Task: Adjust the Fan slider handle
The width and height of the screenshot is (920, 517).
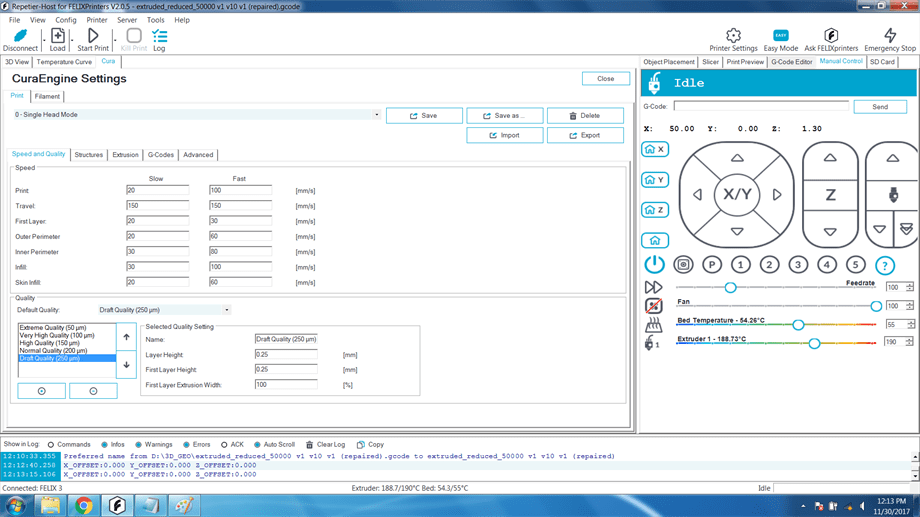Action: click(x=875, y=306)
